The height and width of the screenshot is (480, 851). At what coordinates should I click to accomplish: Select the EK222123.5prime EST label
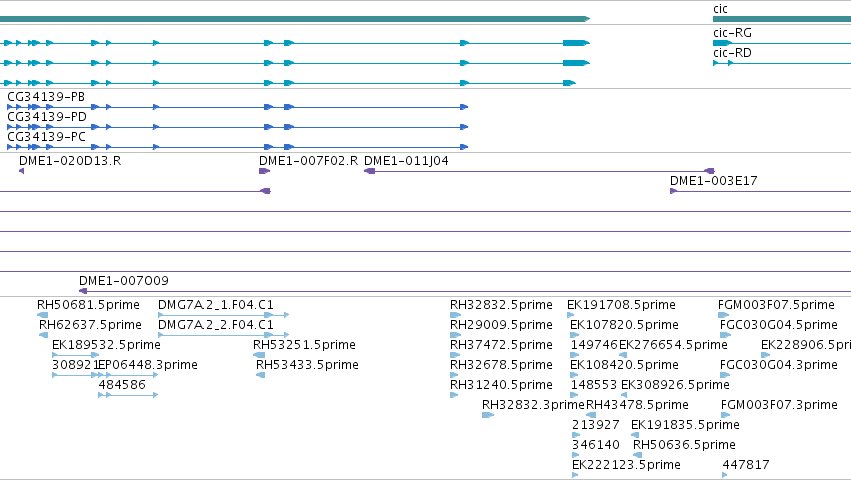[x=626, y=465]
